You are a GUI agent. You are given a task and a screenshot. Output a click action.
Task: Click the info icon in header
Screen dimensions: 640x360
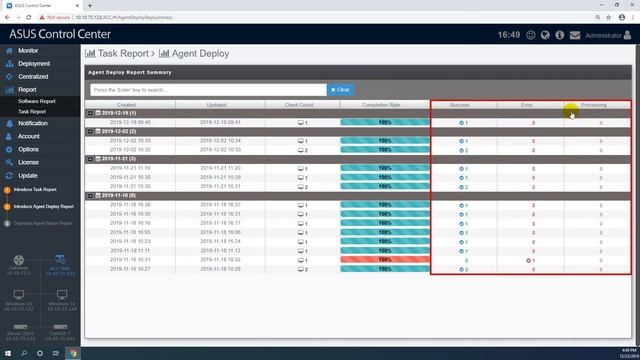[x=560, y=35]
